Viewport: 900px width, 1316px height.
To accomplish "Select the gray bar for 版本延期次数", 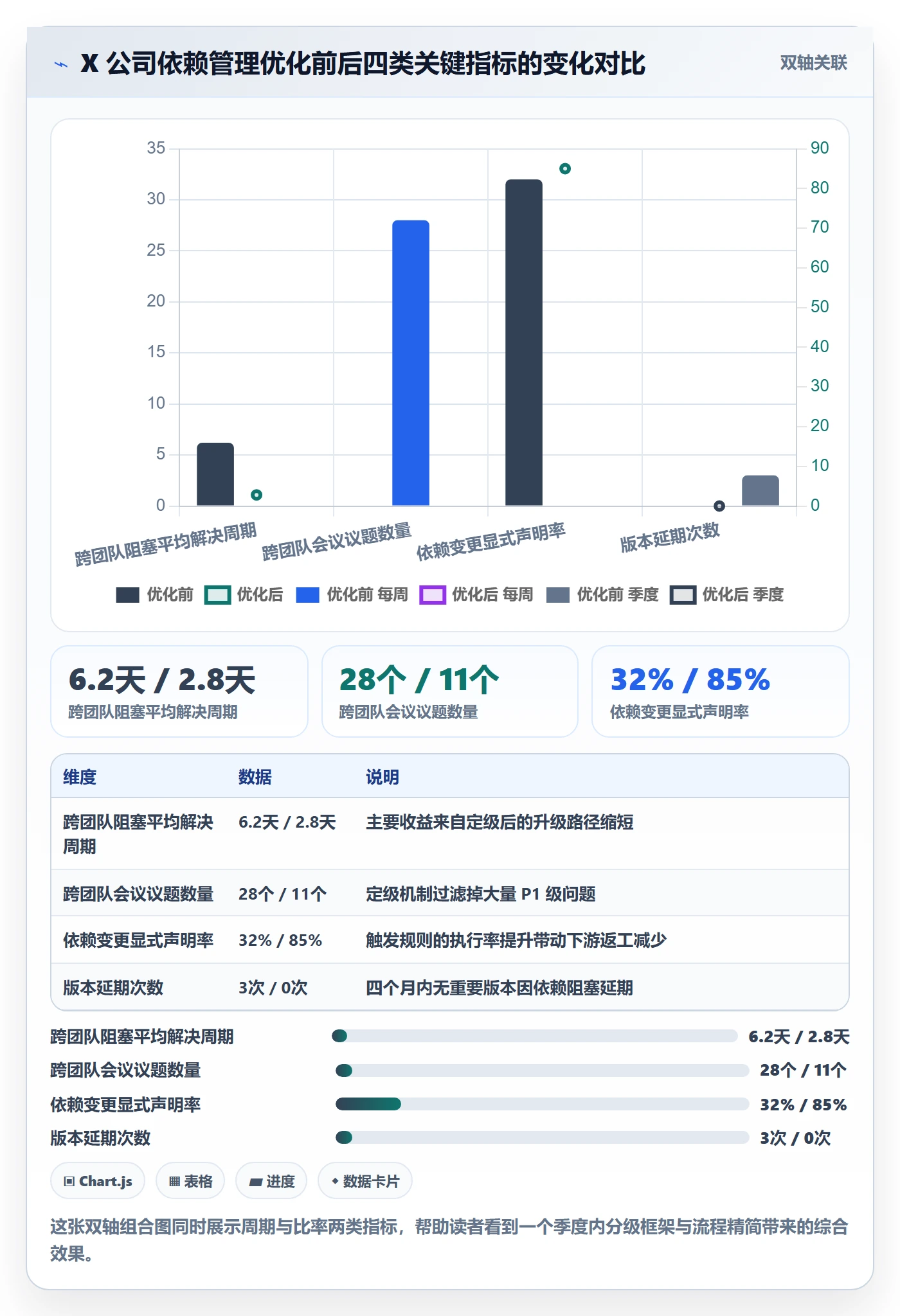I will coord(760,490).
